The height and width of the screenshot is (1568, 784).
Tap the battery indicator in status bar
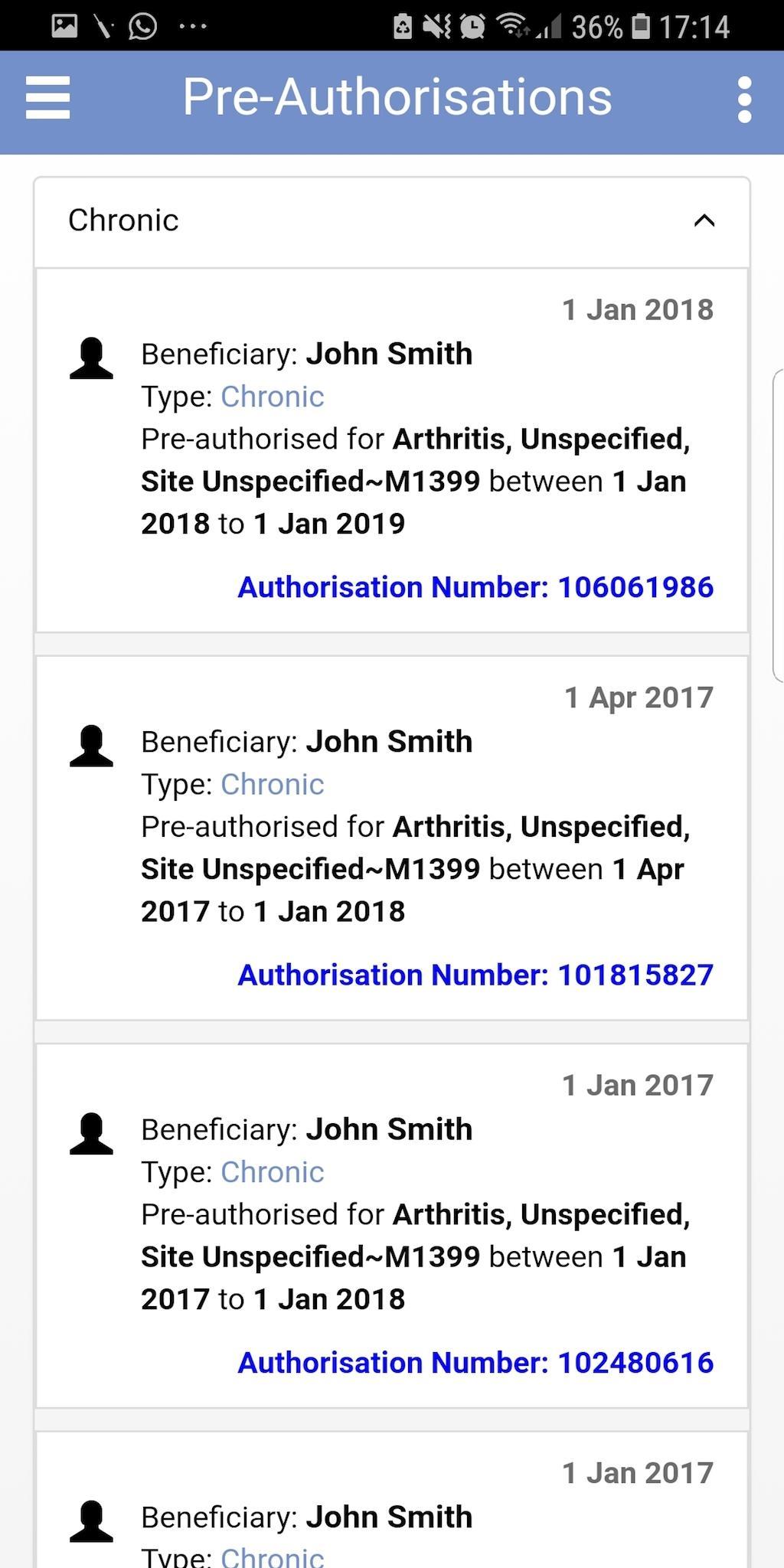pyautogui.click(x=642, y=27)
